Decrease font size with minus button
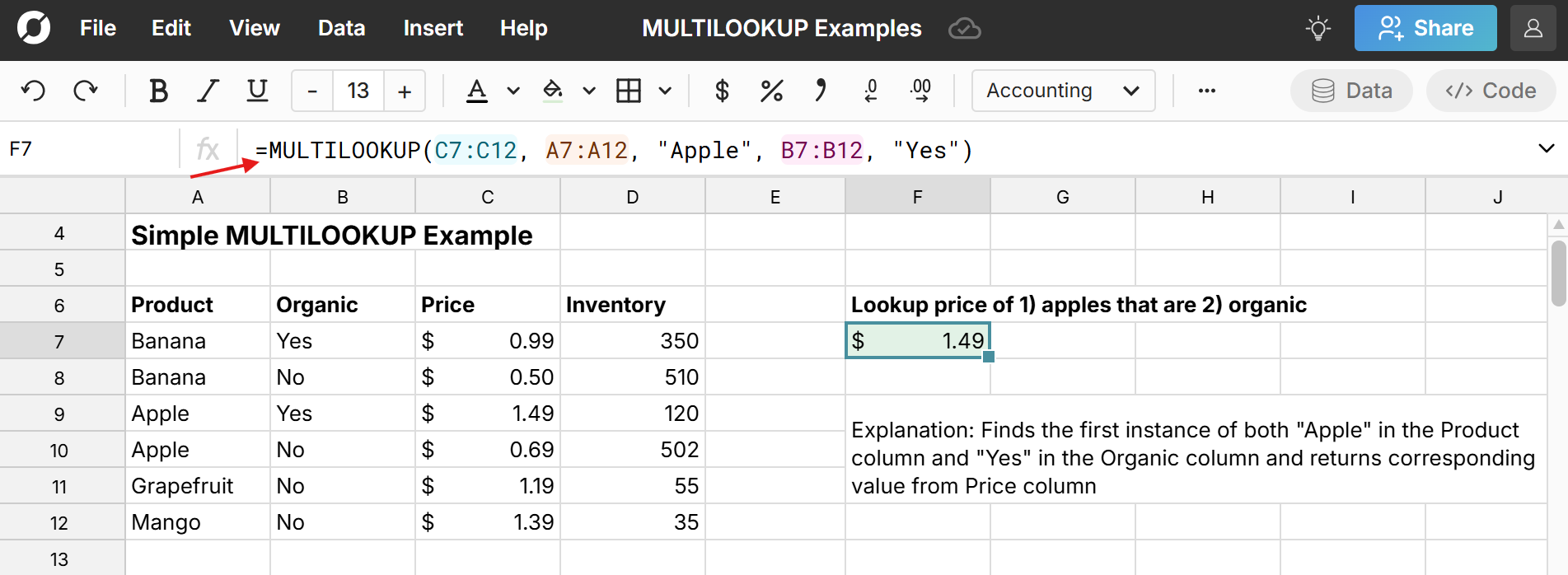Viewport: 1568px width, 575px height. tap(312, 91)
